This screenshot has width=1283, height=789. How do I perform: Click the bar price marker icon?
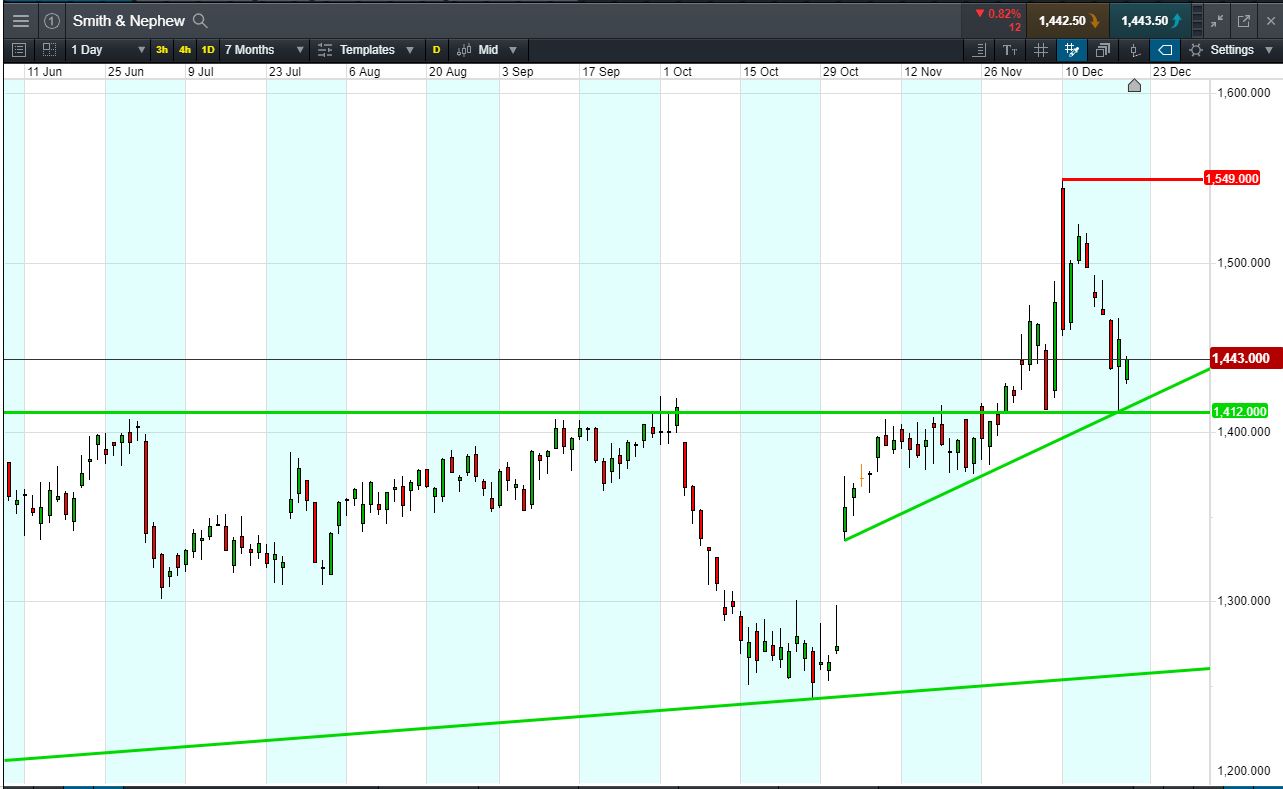[x=1134, y=50]
